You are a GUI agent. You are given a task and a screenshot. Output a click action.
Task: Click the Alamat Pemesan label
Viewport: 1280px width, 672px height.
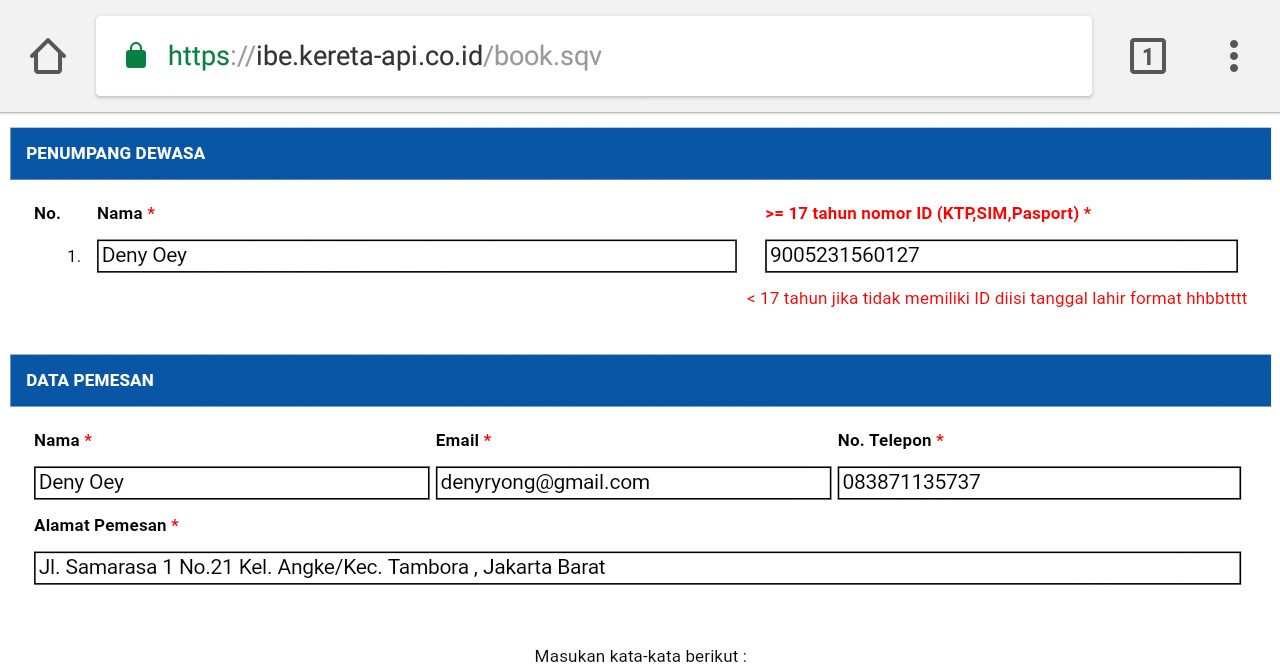coord(106,525)
